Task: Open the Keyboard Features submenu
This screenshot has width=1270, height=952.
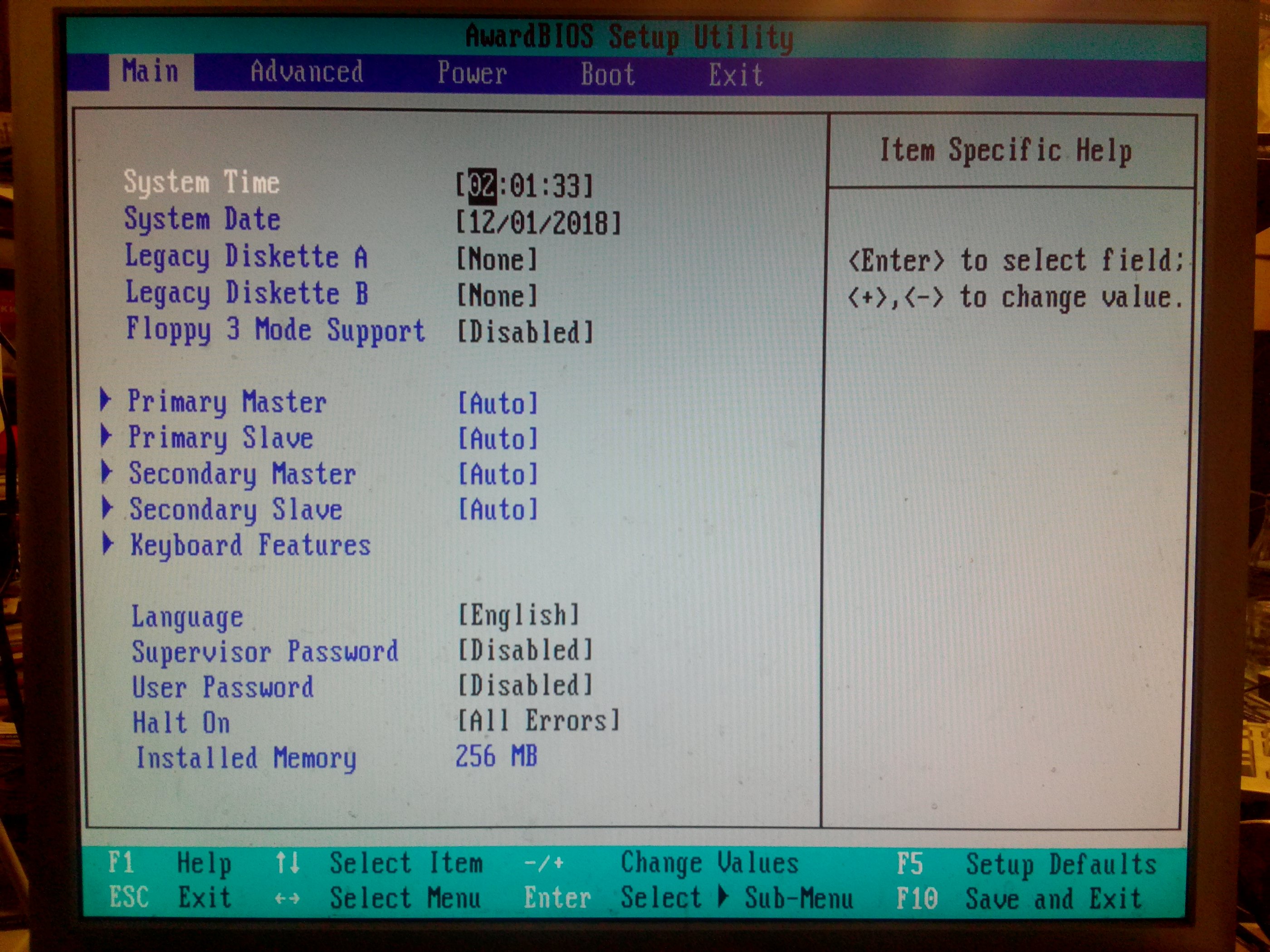Action: pyautogui.click(x=250, y=545)
